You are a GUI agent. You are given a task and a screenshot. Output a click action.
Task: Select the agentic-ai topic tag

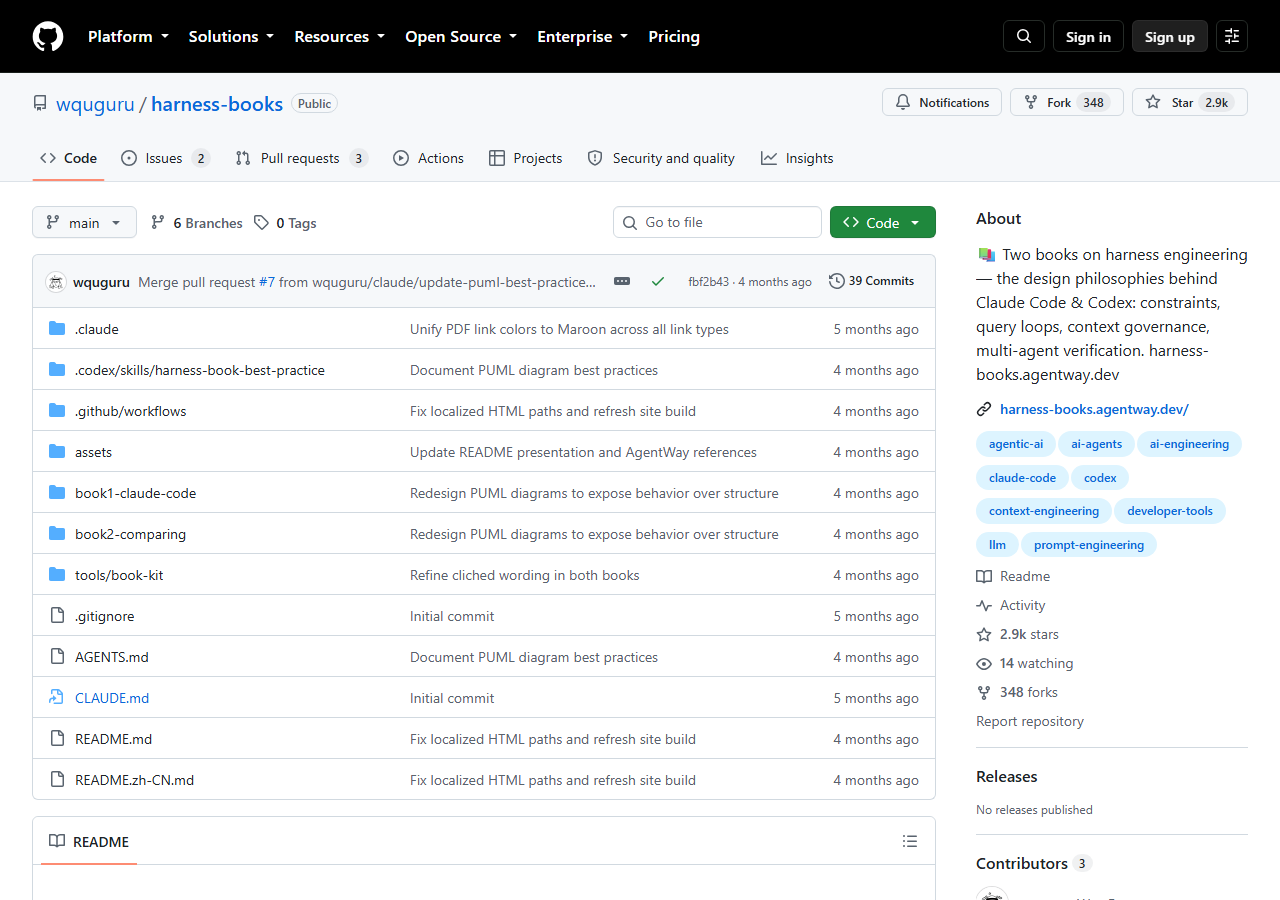tap(1016, 443)
